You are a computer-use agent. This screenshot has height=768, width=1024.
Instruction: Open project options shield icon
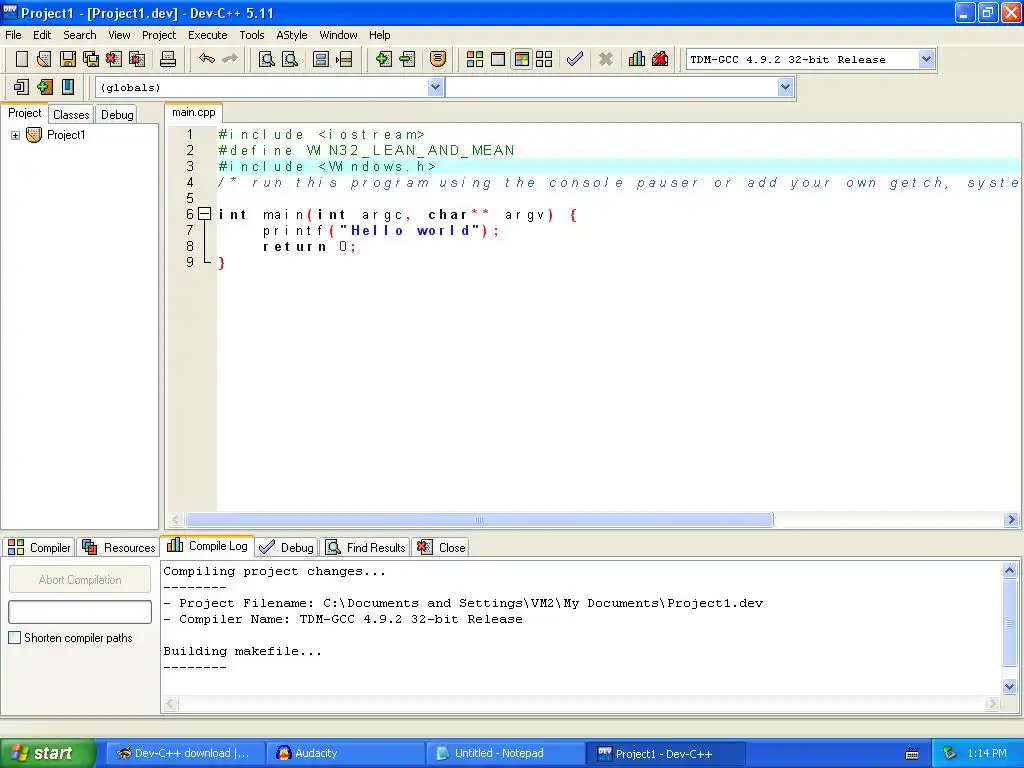tap(438, 59)
